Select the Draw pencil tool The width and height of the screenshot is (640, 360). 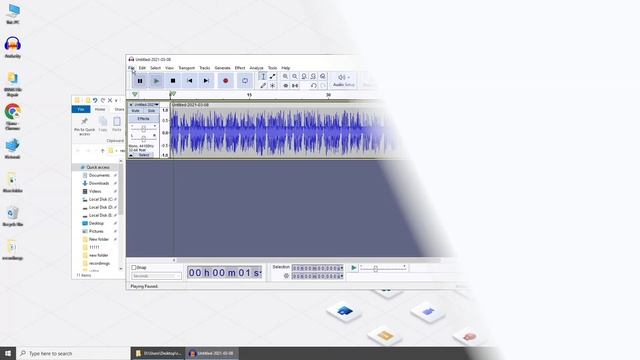(x=263, y=85)
